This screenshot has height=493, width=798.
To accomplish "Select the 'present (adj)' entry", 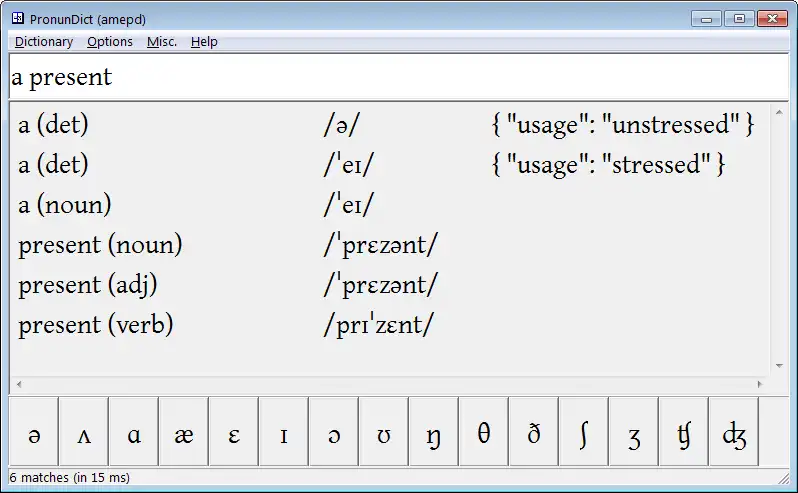I will [88, 285].
